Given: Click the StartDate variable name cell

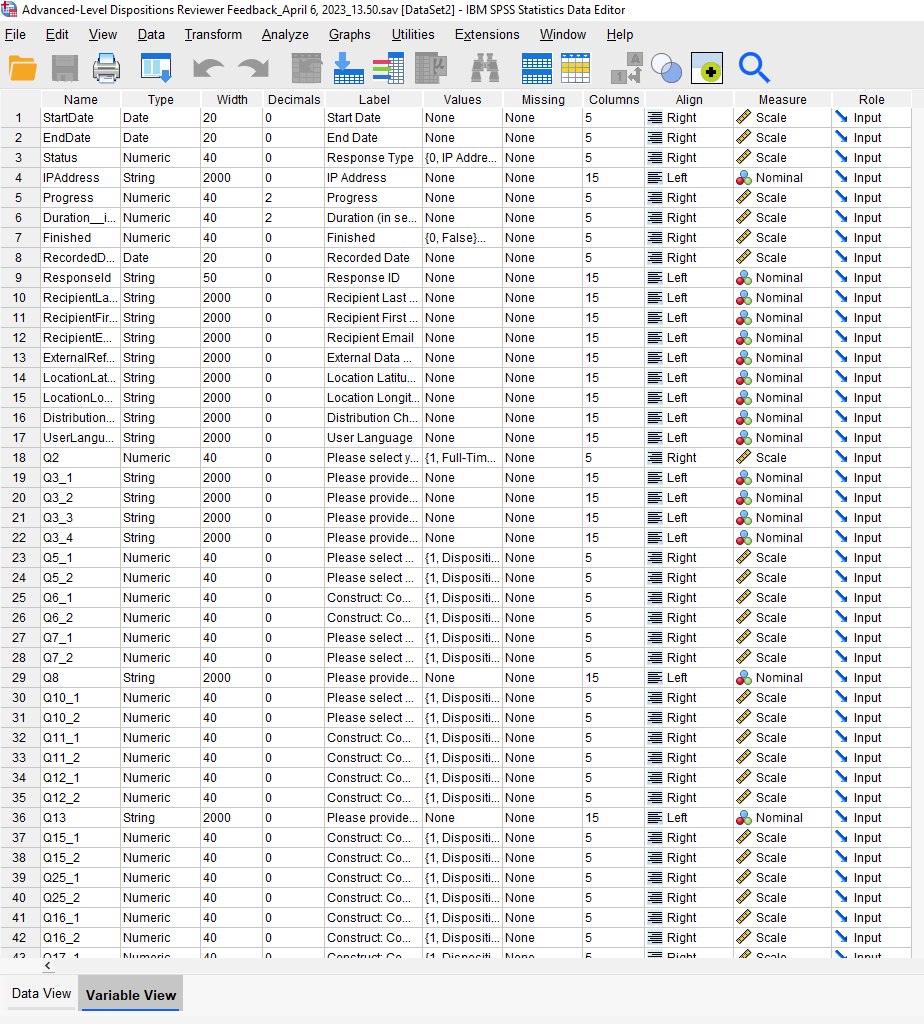Looking at the screenshot, I should click(80, 118).
